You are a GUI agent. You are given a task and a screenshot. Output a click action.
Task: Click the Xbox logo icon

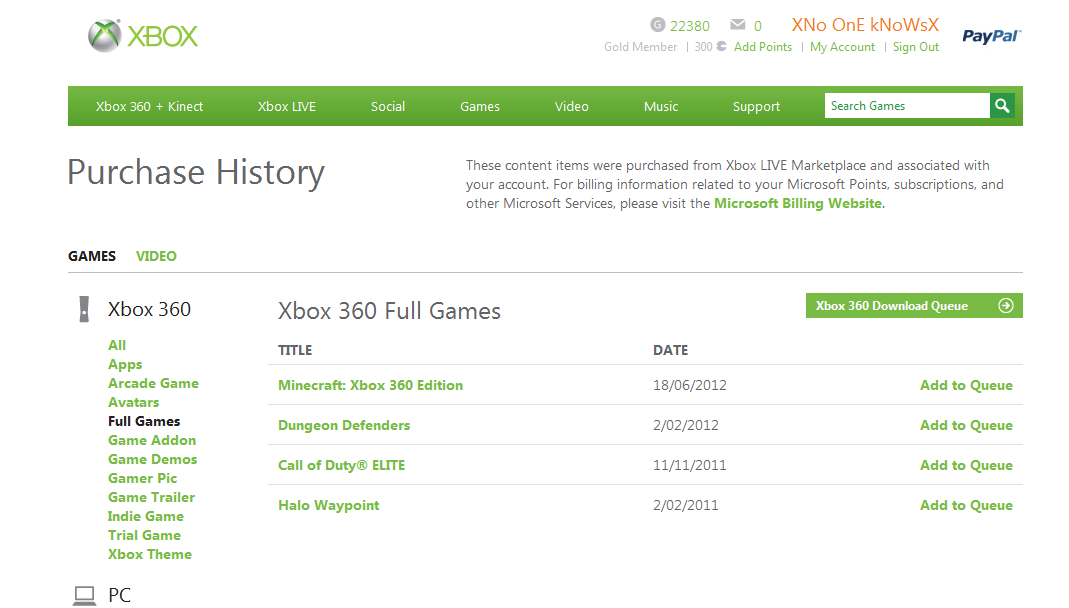pyautogui.click(x=105, y=37)
